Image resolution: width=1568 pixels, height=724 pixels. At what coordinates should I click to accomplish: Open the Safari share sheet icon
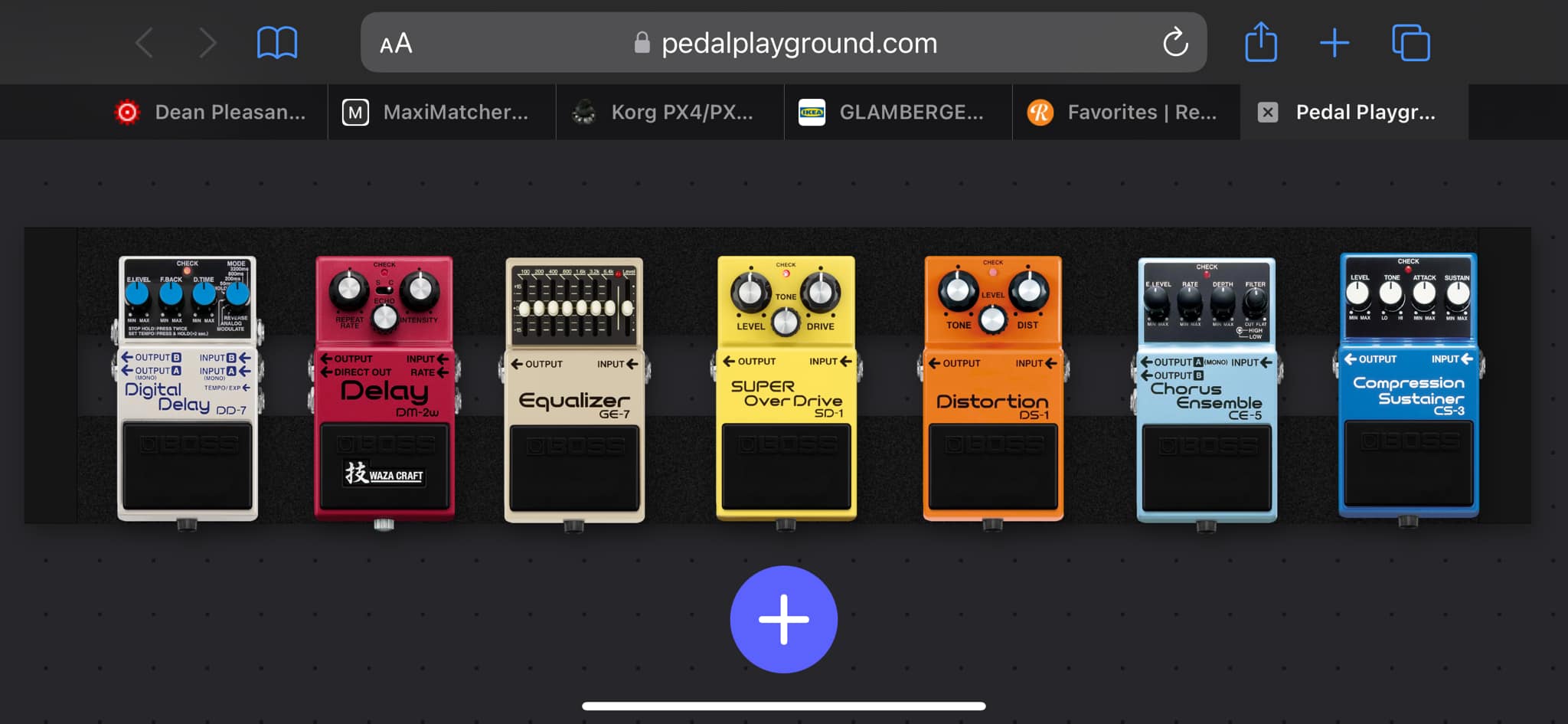pyautogui.click(x=1261, y=41)
